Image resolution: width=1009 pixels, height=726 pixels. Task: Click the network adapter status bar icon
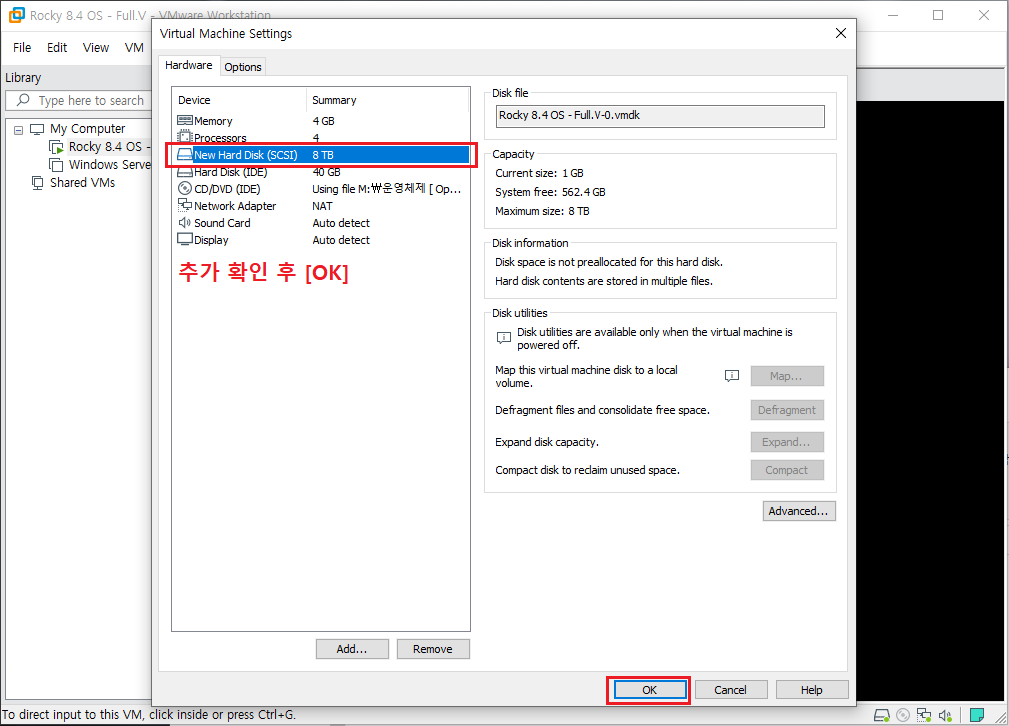(x=924, y=715)
